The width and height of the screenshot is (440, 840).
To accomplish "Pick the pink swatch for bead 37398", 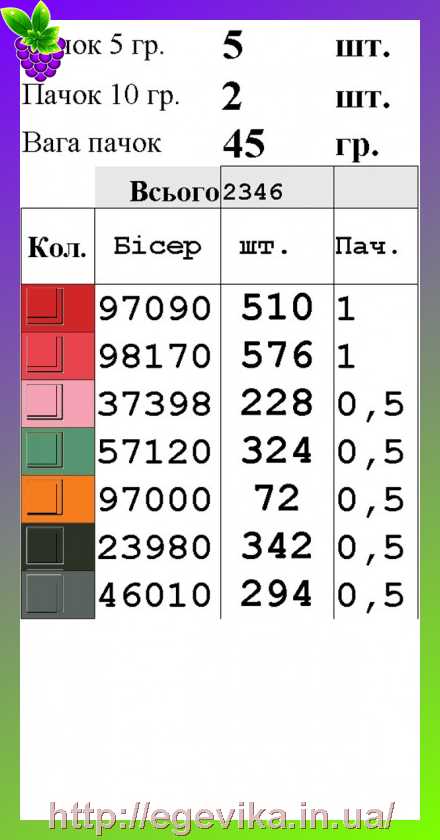I will pyautogui.click(x=58, y=403).
